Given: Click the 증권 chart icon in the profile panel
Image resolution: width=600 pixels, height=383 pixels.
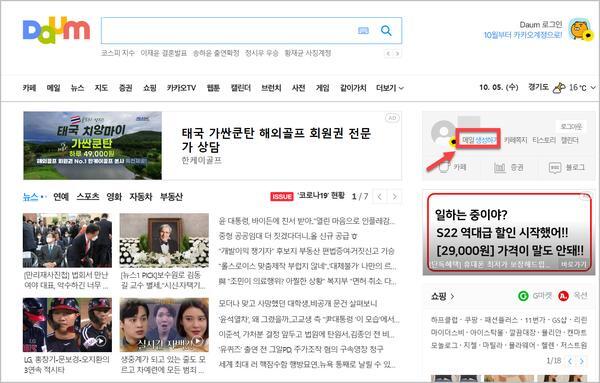Looking at the screenshot, I should coord(499,167).
